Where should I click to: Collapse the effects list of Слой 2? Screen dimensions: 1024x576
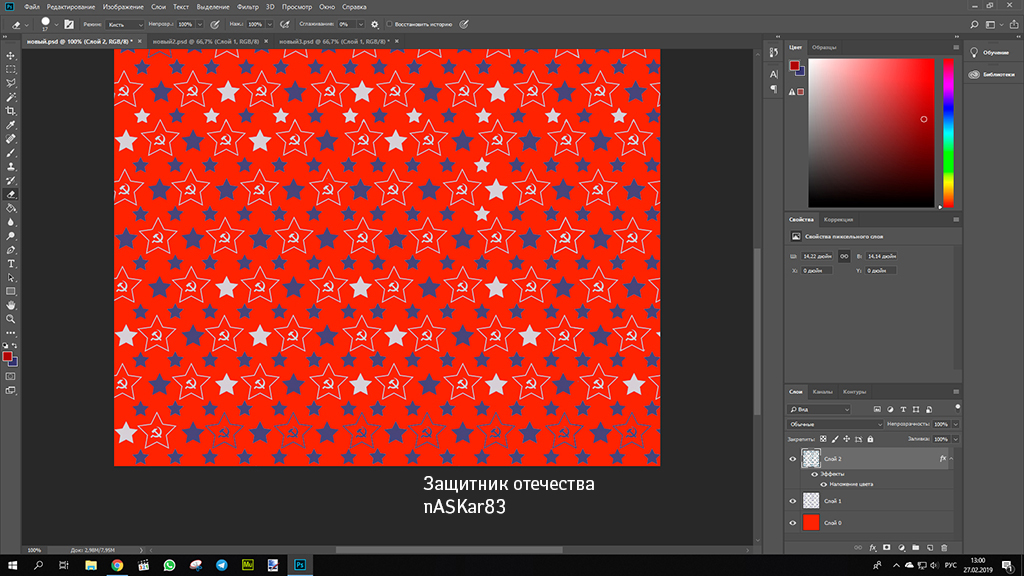pos(949,459)
